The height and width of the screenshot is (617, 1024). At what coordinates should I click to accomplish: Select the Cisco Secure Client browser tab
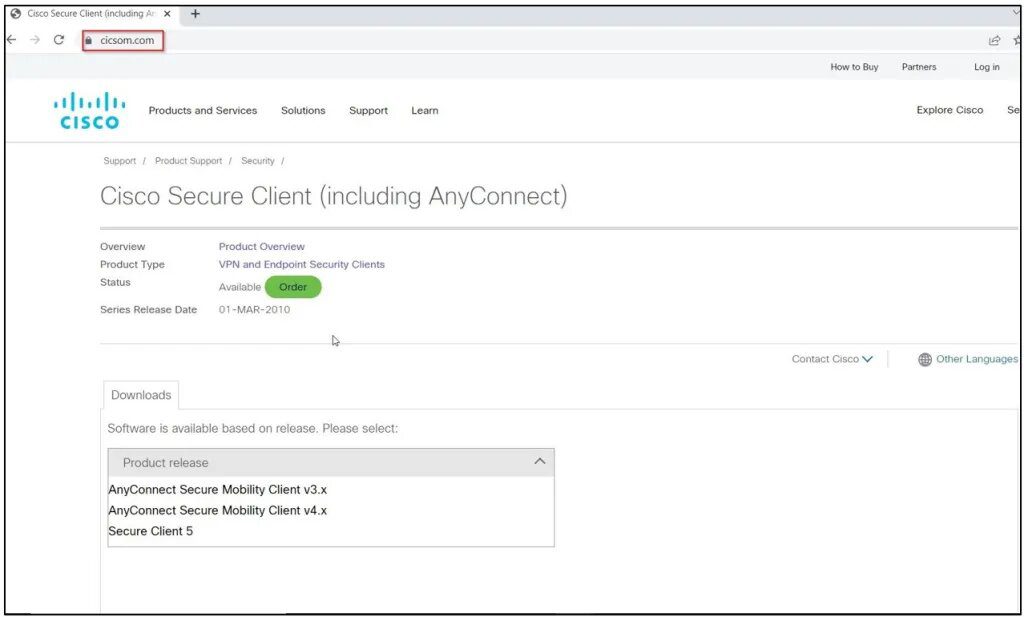[92, 14]
